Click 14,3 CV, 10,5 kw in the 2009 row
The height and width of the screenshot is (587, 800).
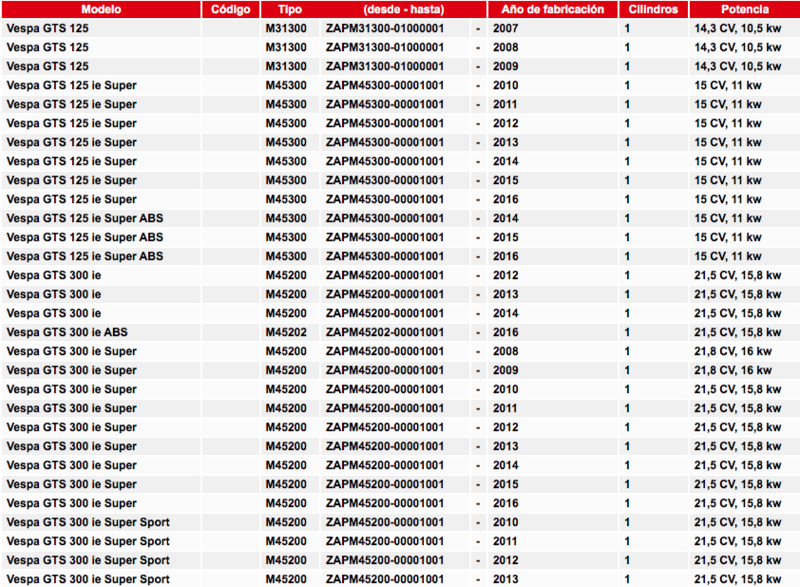[737, 66]
